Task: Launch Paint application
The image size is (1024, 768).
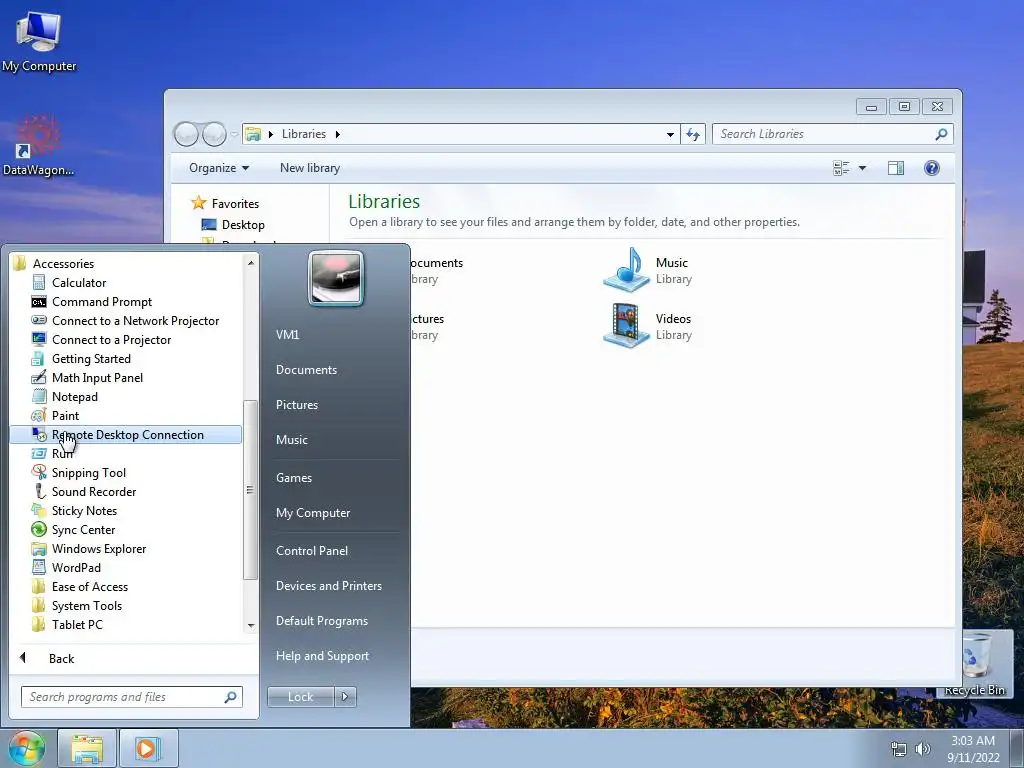Action: tap(65, 415)
